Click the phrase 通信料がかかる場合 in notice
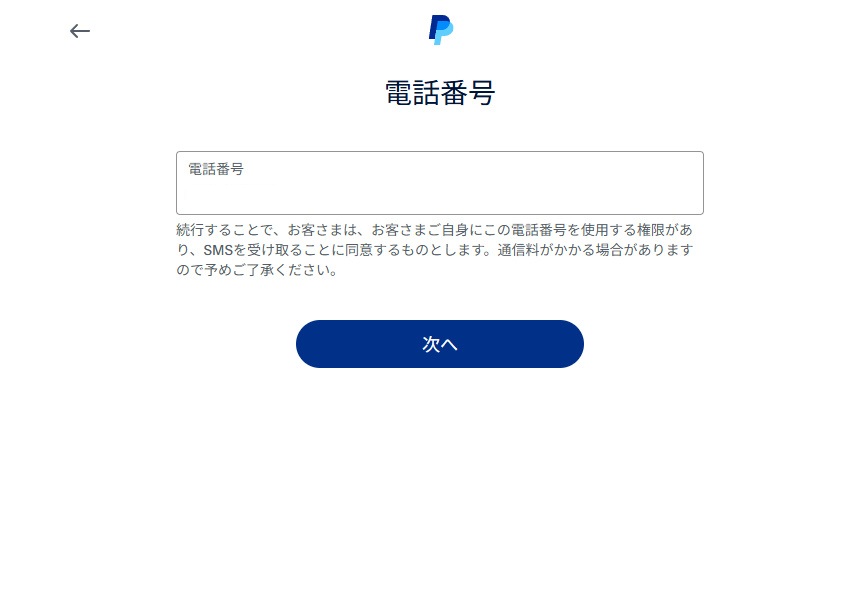Image resolution: width=866 pixels, height=613 pixels. pos(561,250)
